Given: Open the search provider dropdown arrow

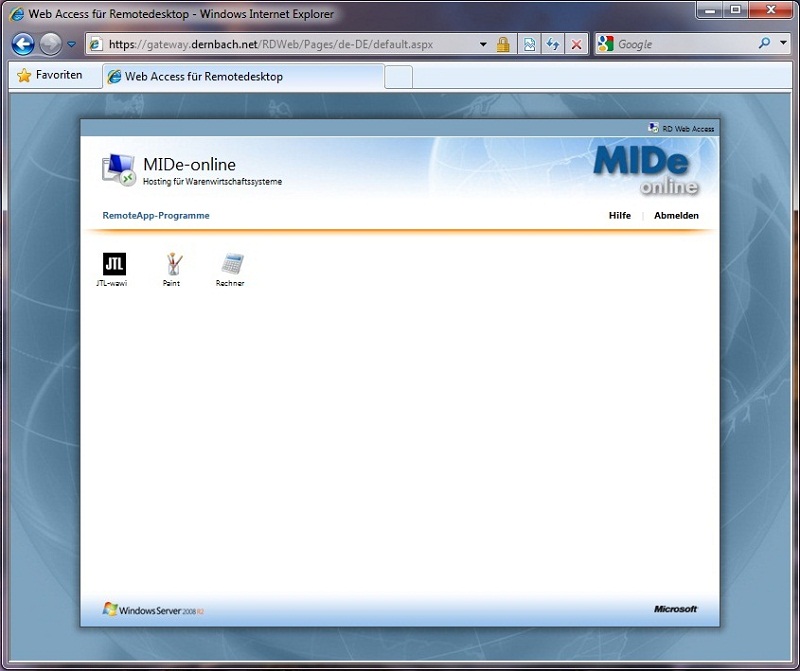Looking at the screenshot, I should pyautogui.click(x=783, y=43).
